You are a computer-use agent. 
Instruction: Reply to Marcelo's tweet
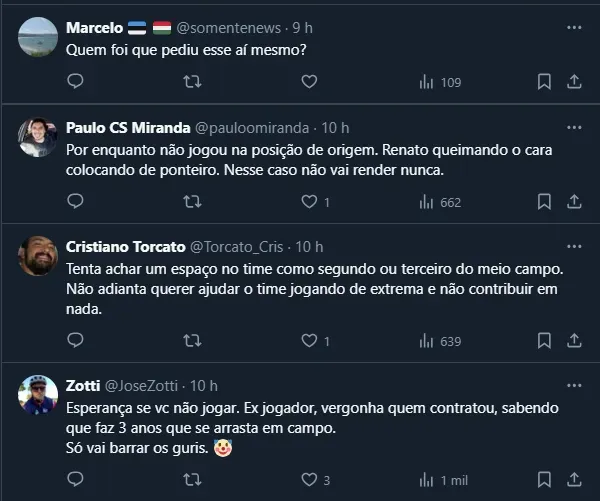click(x=76, y=81)
